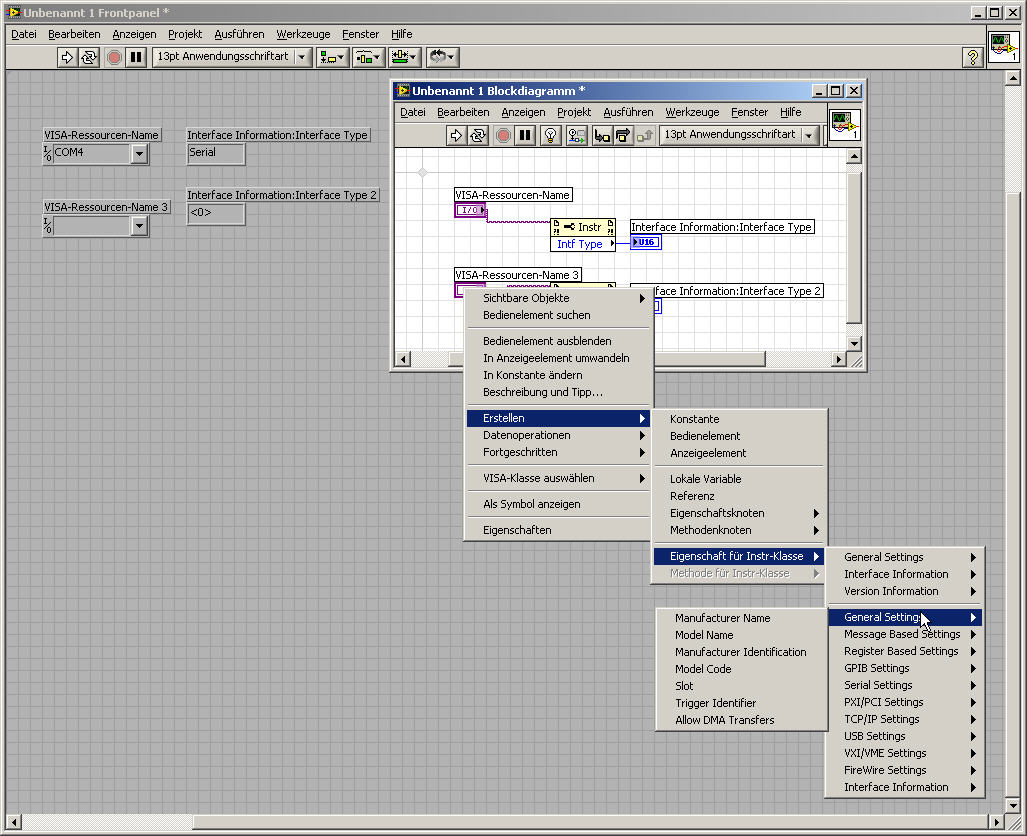Select Serial Settings in the property submenu
Screen dimensions: 1027x836
pos(878,685)
